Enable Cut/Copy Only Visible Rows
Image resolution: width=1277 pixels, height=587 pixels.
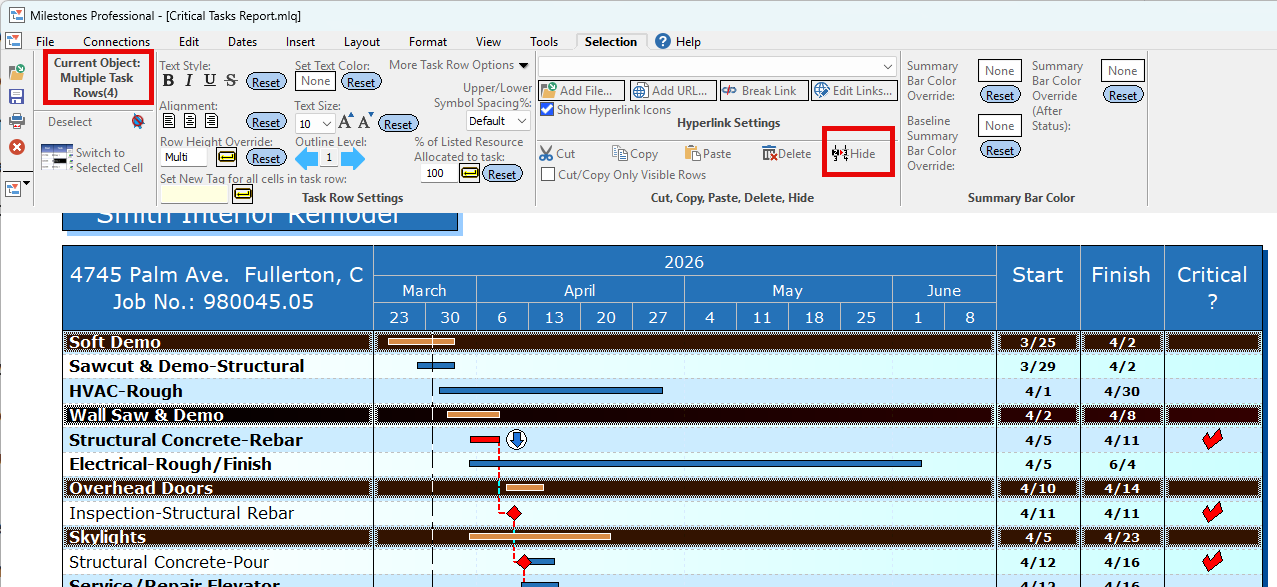pyautogui.click(x=548, y=175)
